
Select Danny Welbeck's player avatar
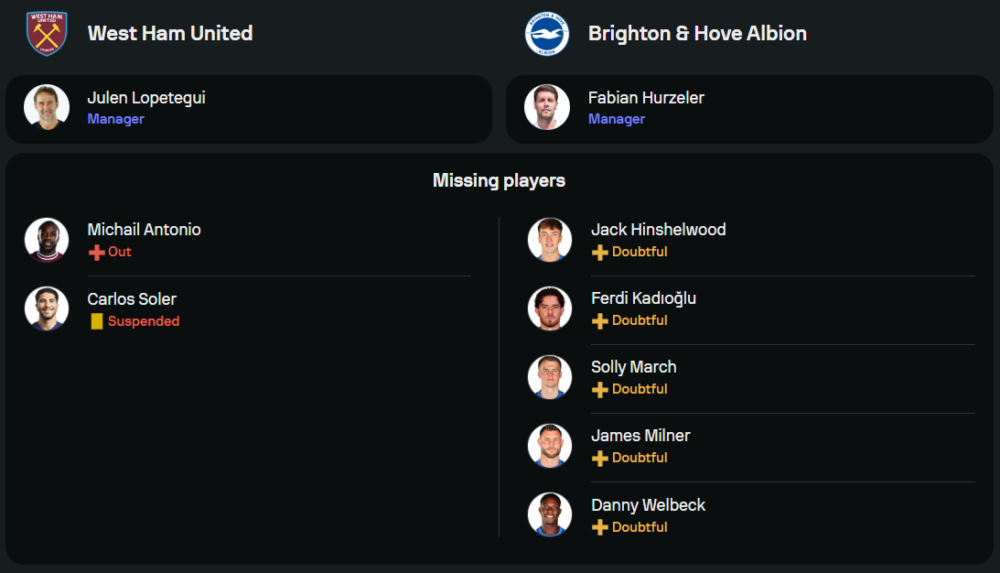550,515
